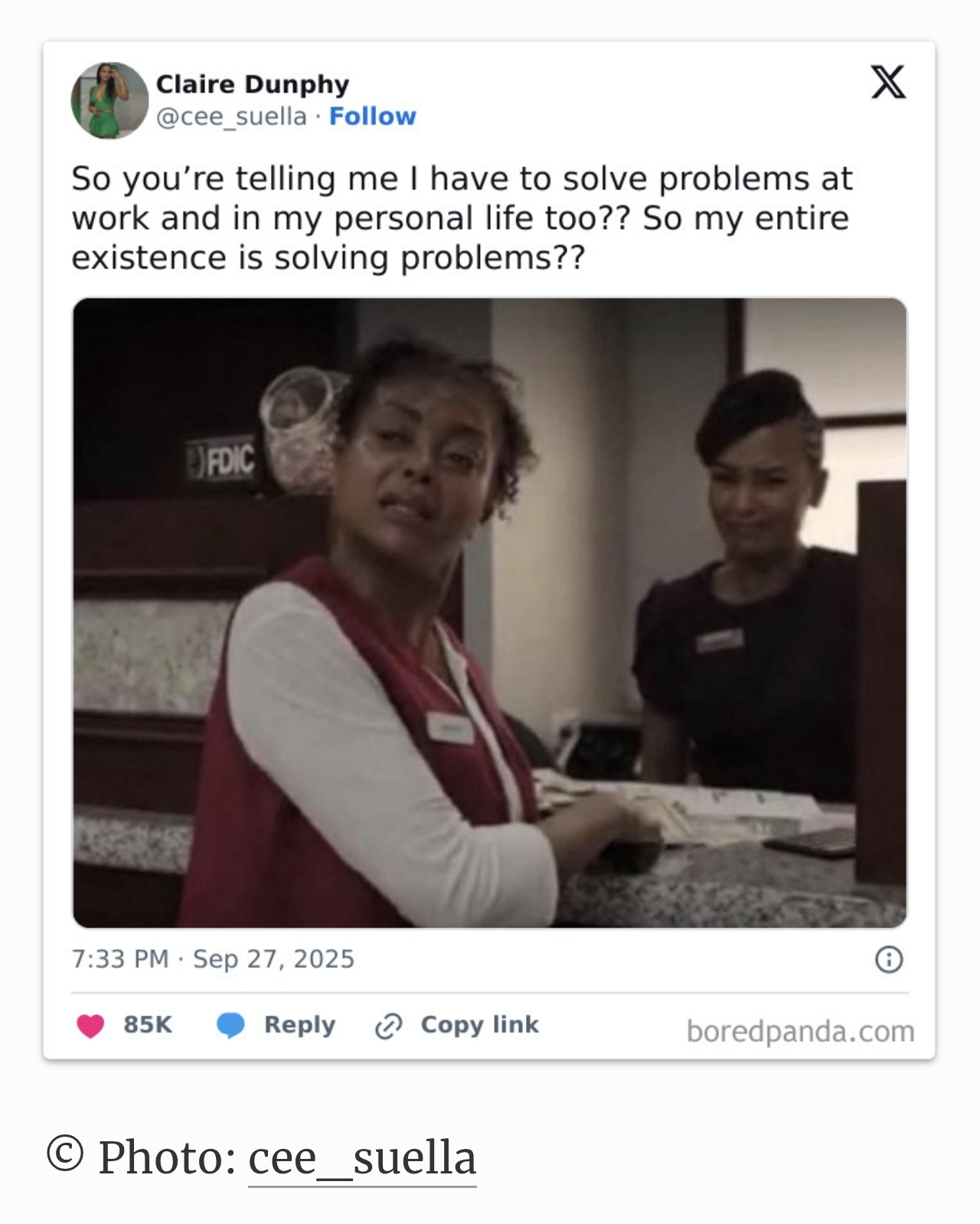The width and height of the screenshot is (980, 1224).
Task: Click the X logo icon
Action: [888, 82]
